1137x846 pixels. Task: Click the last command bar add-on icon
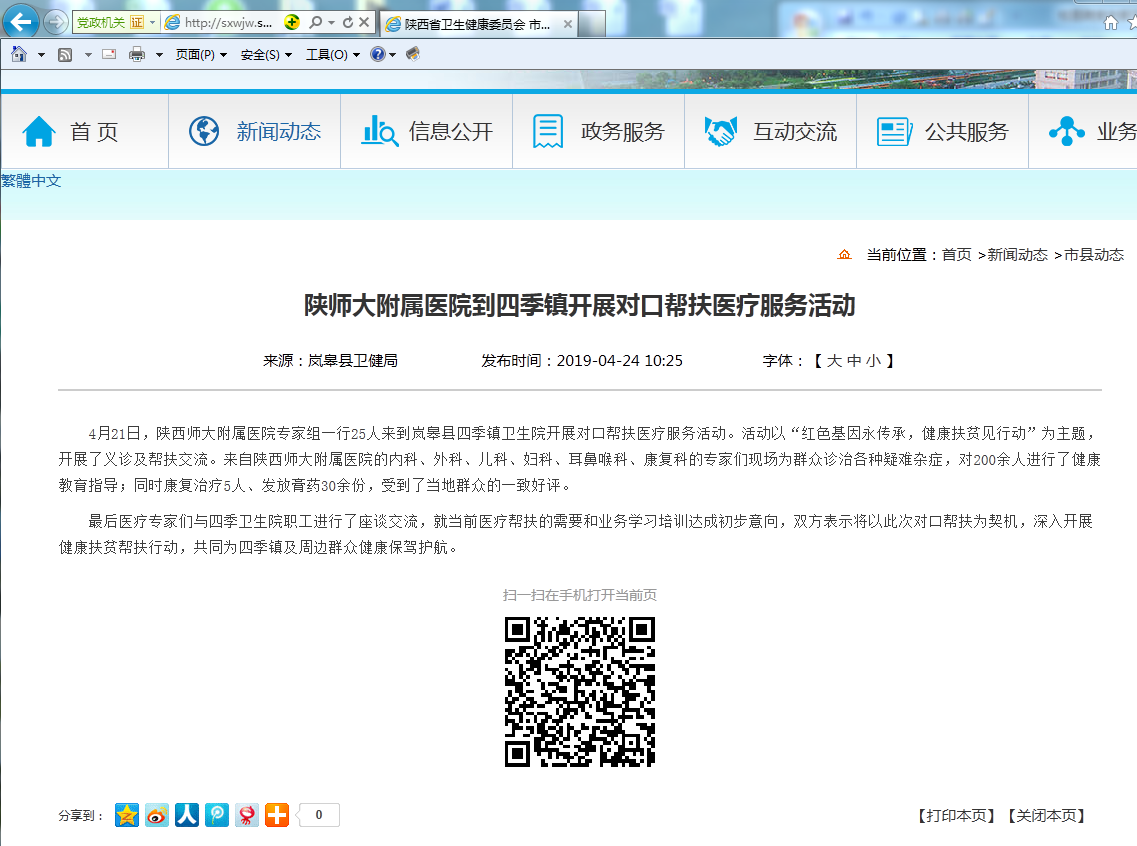point(413,54)
